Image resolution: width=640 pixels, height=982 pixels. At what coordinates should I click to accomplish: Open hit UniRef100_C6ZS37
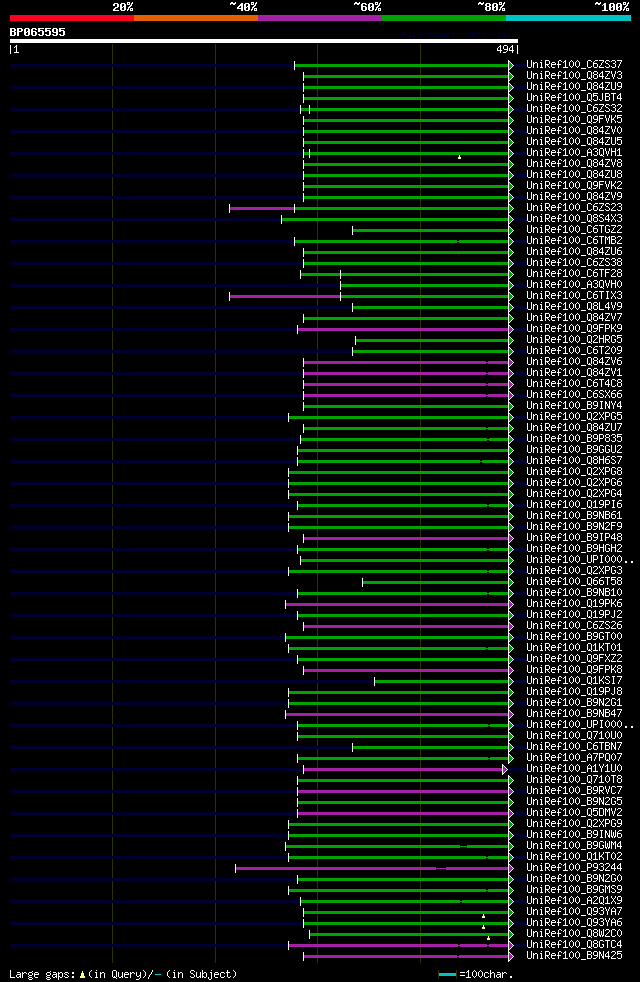tap(574, 65)
